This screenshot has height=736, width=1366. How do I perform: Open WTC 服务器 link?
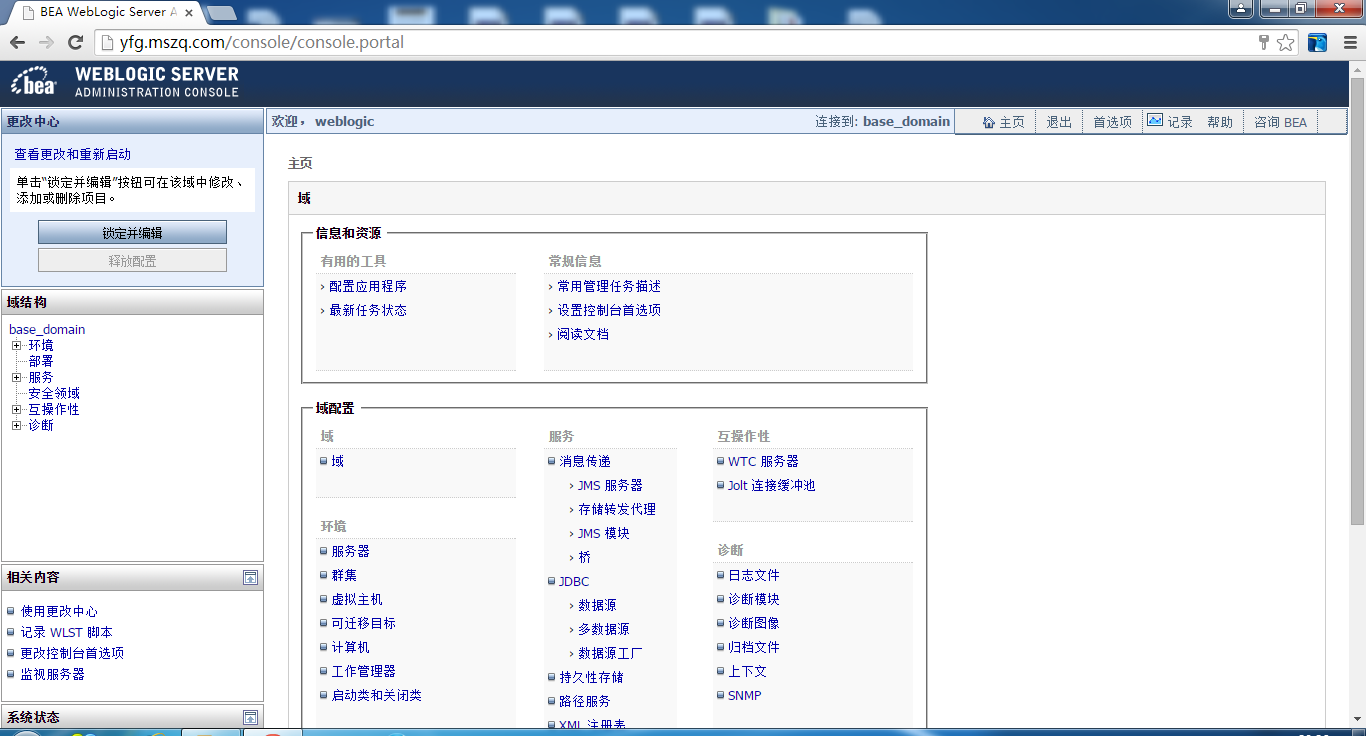click(x=763, y=461)
